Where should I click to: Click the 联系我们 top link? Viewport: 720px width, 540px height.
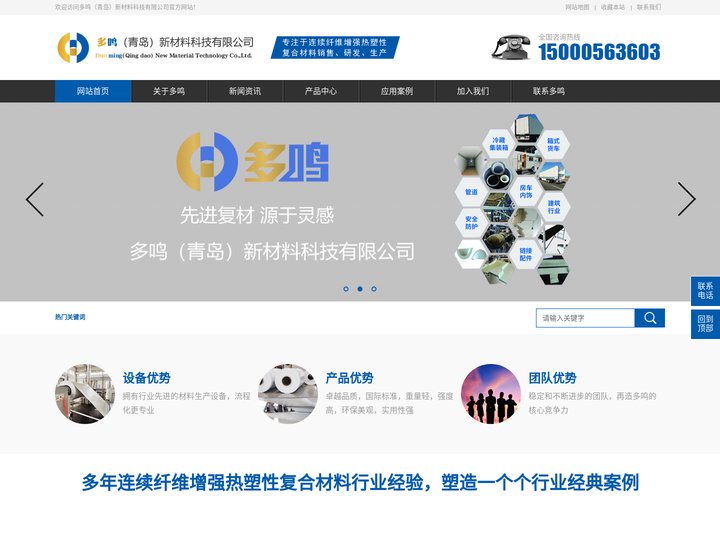(648, 7)
